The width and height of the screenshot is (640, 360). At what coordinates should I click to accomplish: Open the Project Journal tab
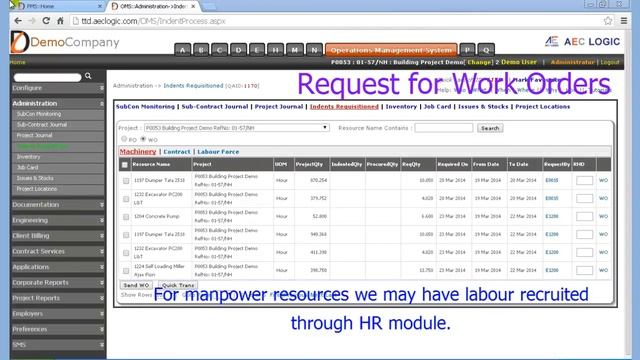[x=279, y=107]
